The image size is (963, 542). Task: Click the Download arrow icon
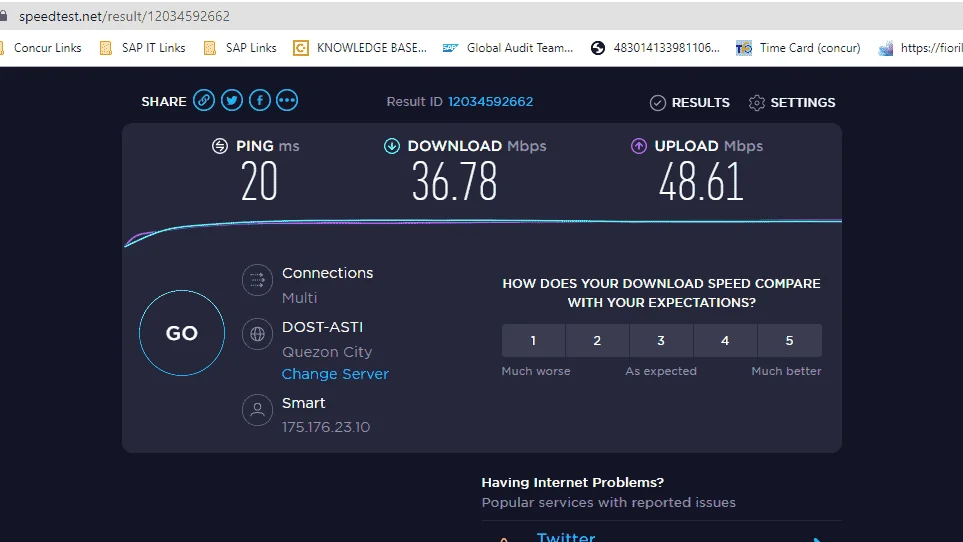(392, 146)
